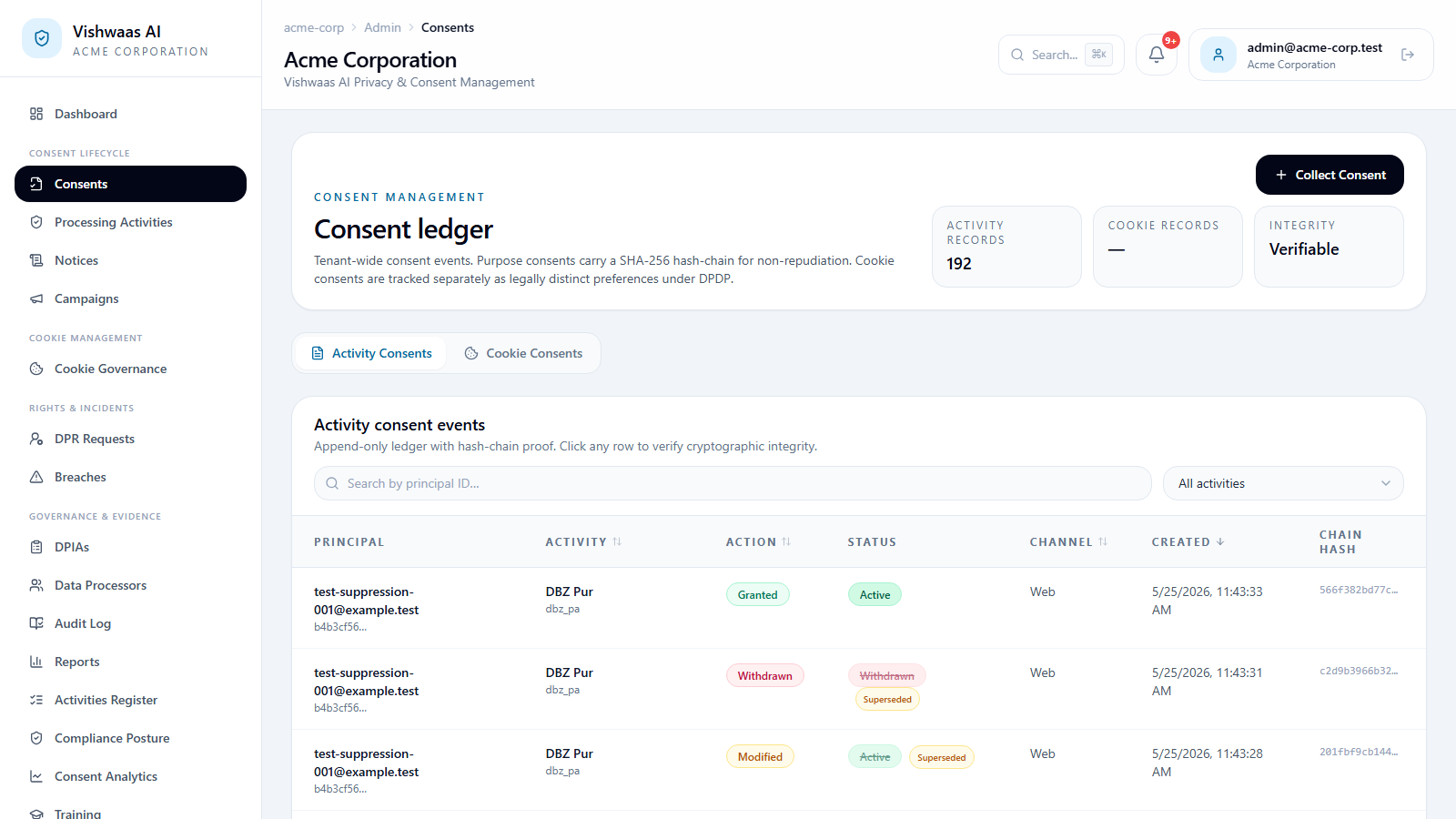Click the Modified action badge

click(760, 756)
